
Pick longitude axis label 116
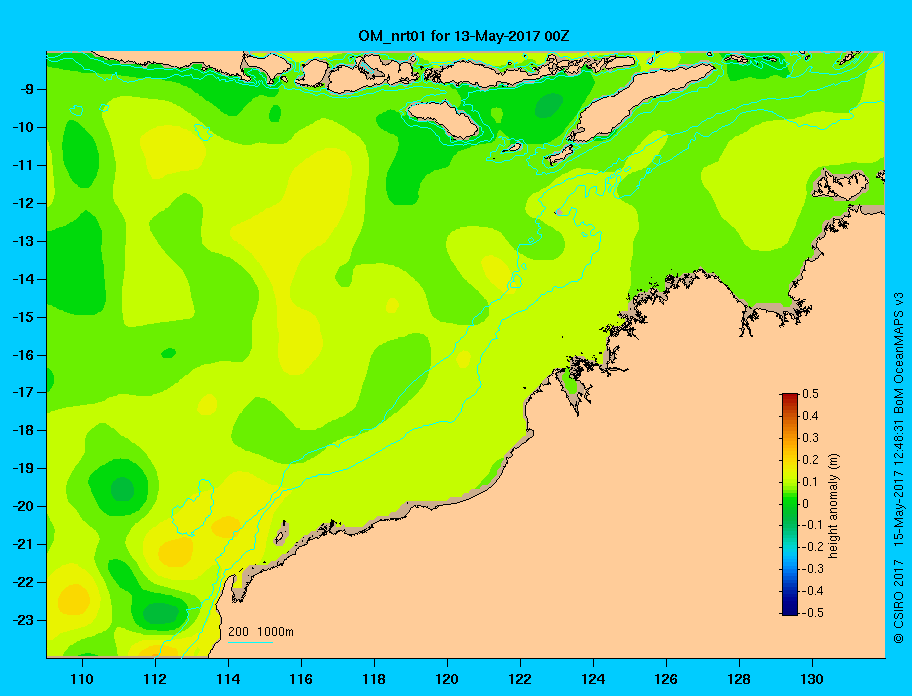(x=301, y=679)
